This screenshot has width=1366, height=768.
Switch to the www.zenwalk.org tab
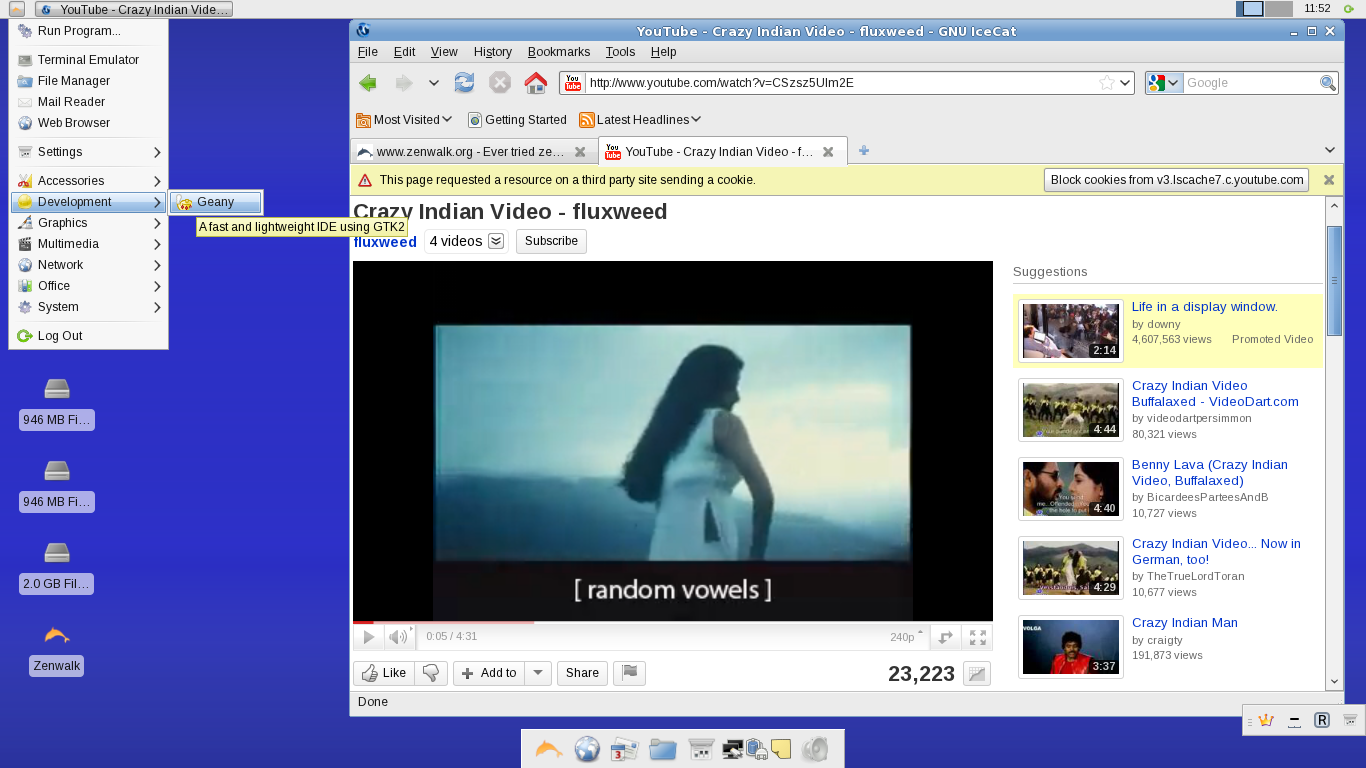coord(460,152)
